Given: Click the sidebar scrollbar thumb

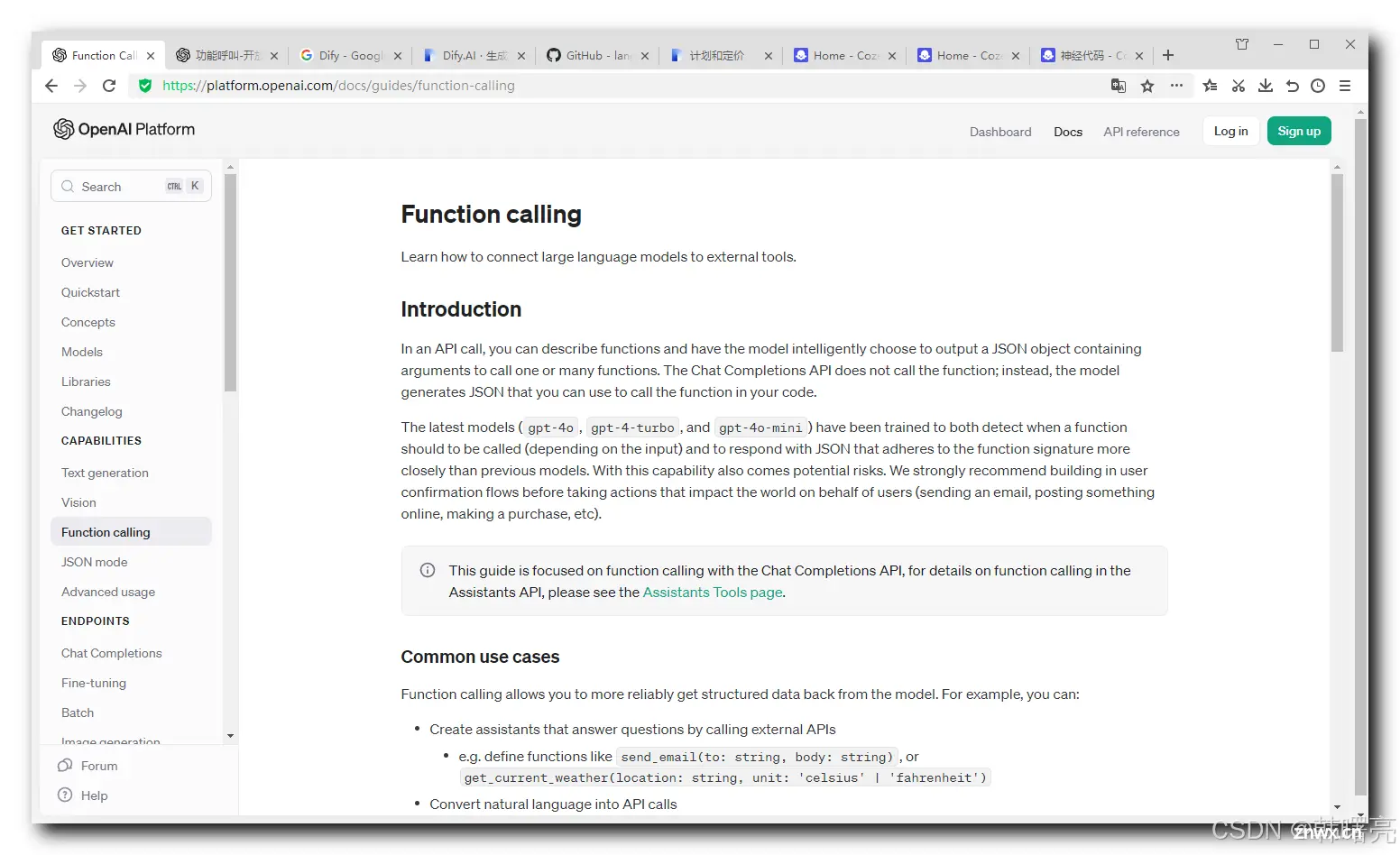Looking at the screenshot, I should 230,282.
